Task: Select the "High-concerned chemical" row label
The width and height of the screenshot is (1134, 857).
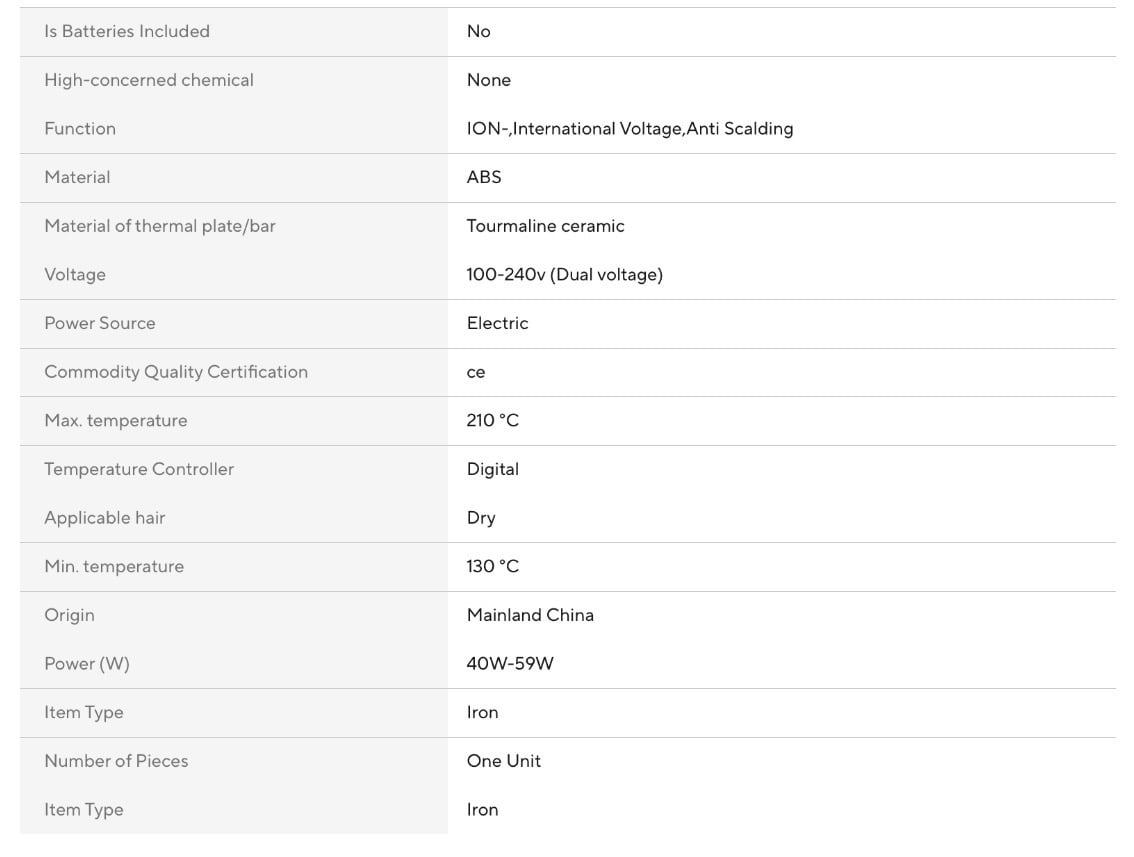Action: pos(149,80)
